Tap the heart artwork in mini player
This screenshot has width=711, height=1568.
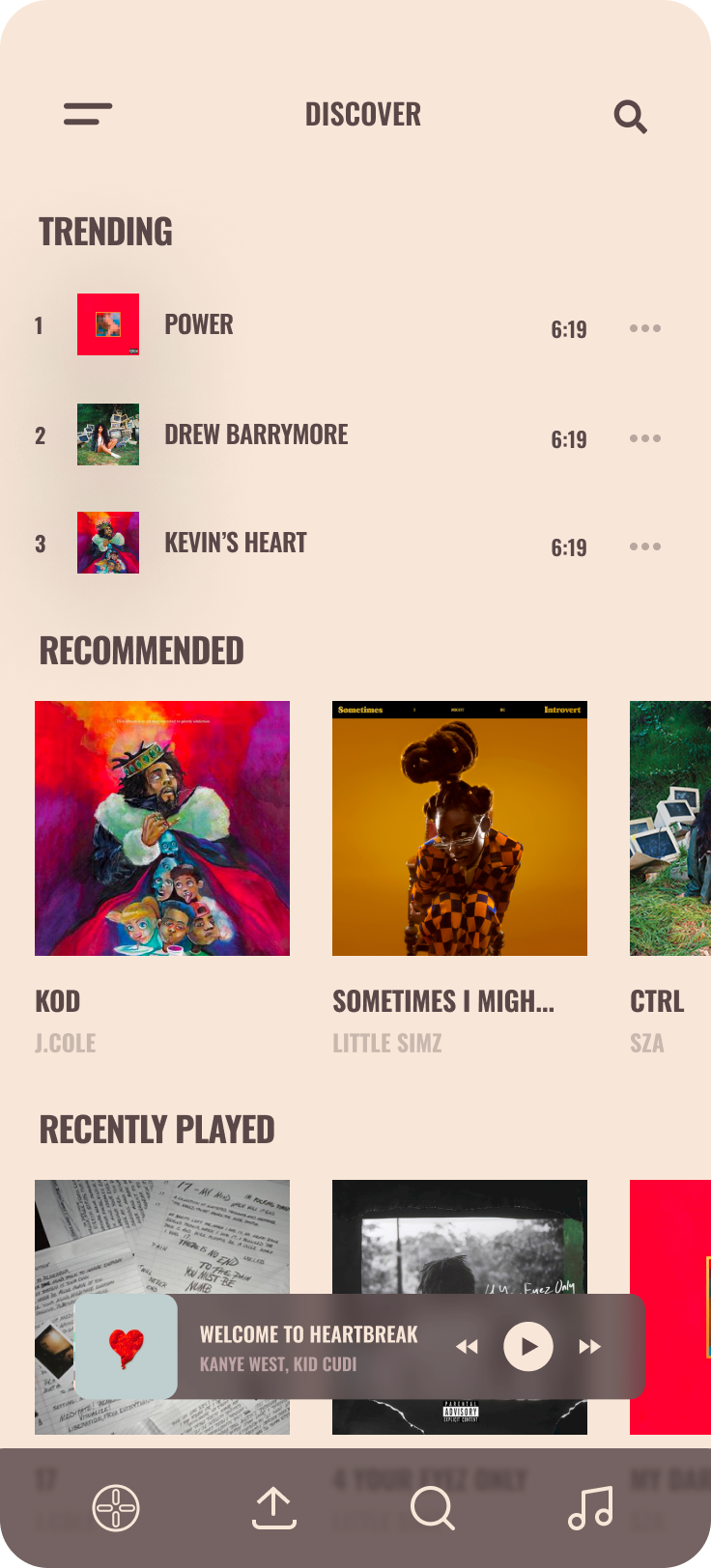coord(126,1346)
